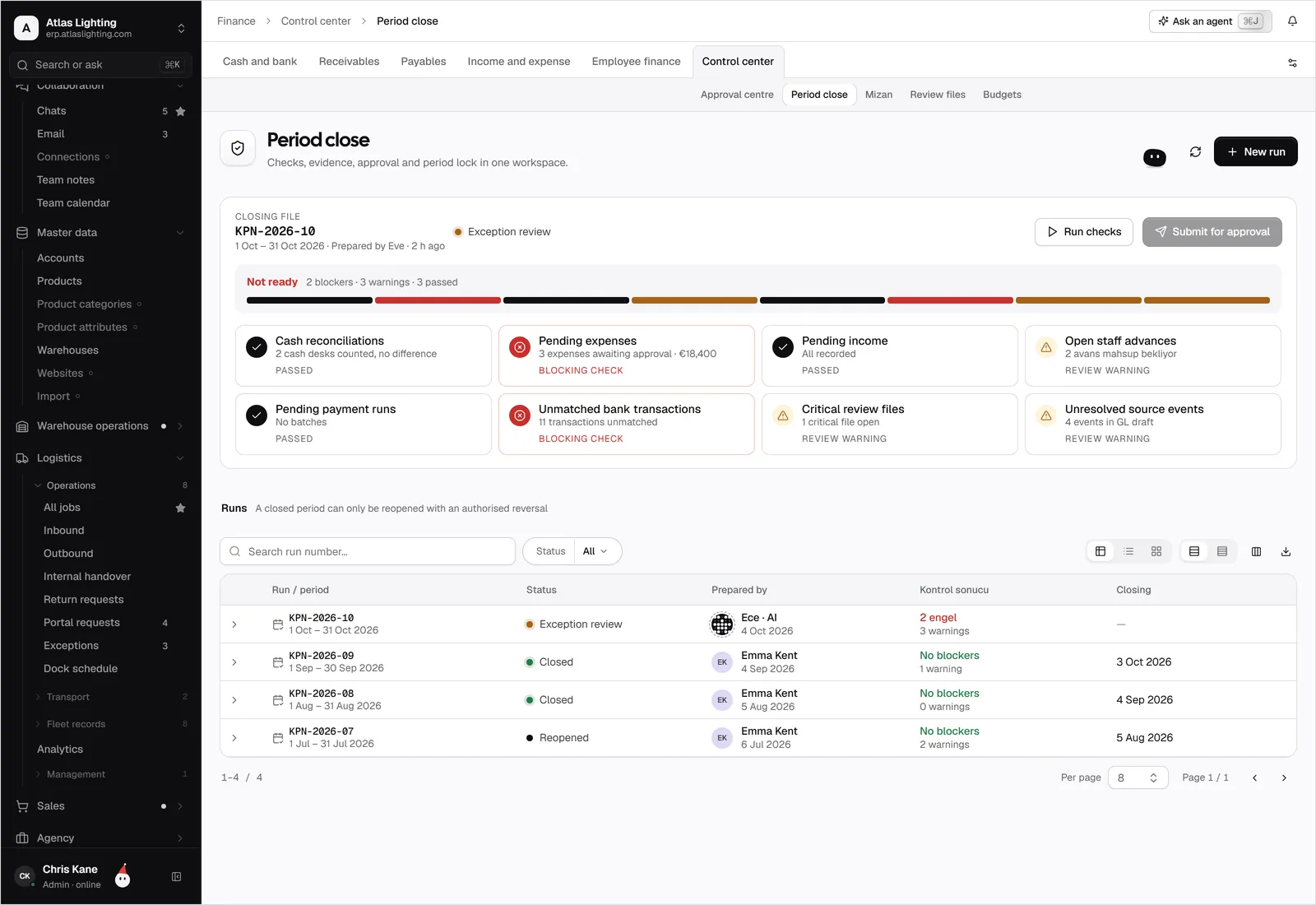Click the red Pending expenses progress segment

click(438, 300)
